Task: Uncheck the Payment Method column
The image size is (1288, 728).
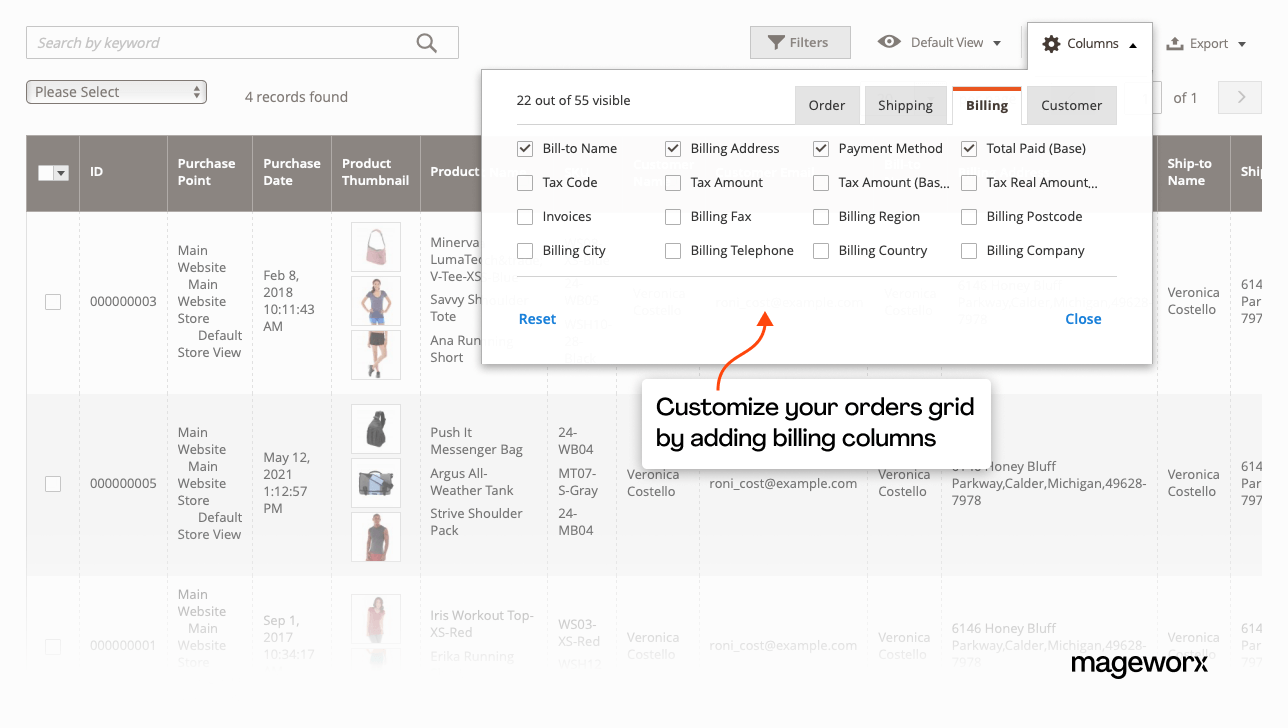Action: (820, 148)
